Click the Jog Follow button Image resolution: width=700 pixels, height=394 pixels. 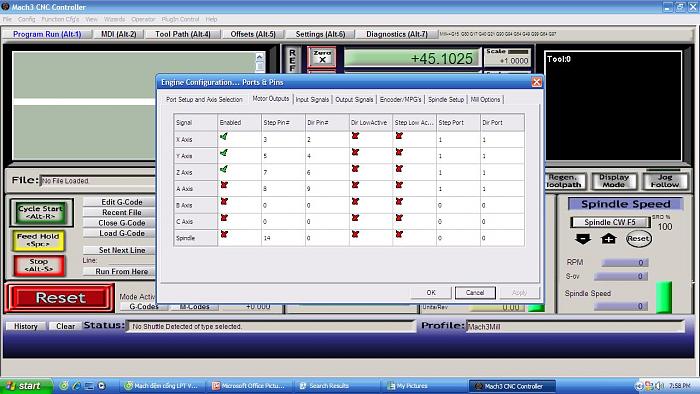pyautogui.click(x=665, y=181)
